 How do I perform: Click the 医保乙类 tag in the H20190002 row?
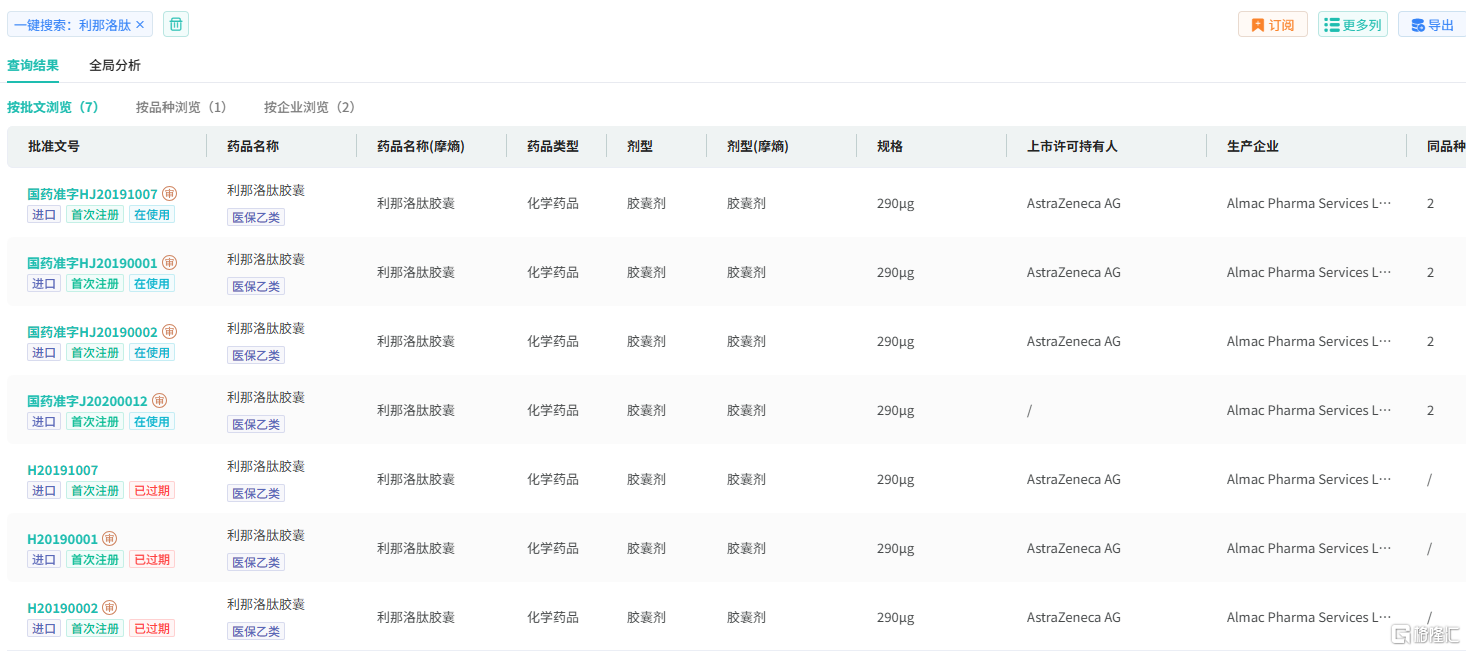(x=256, y=631)
